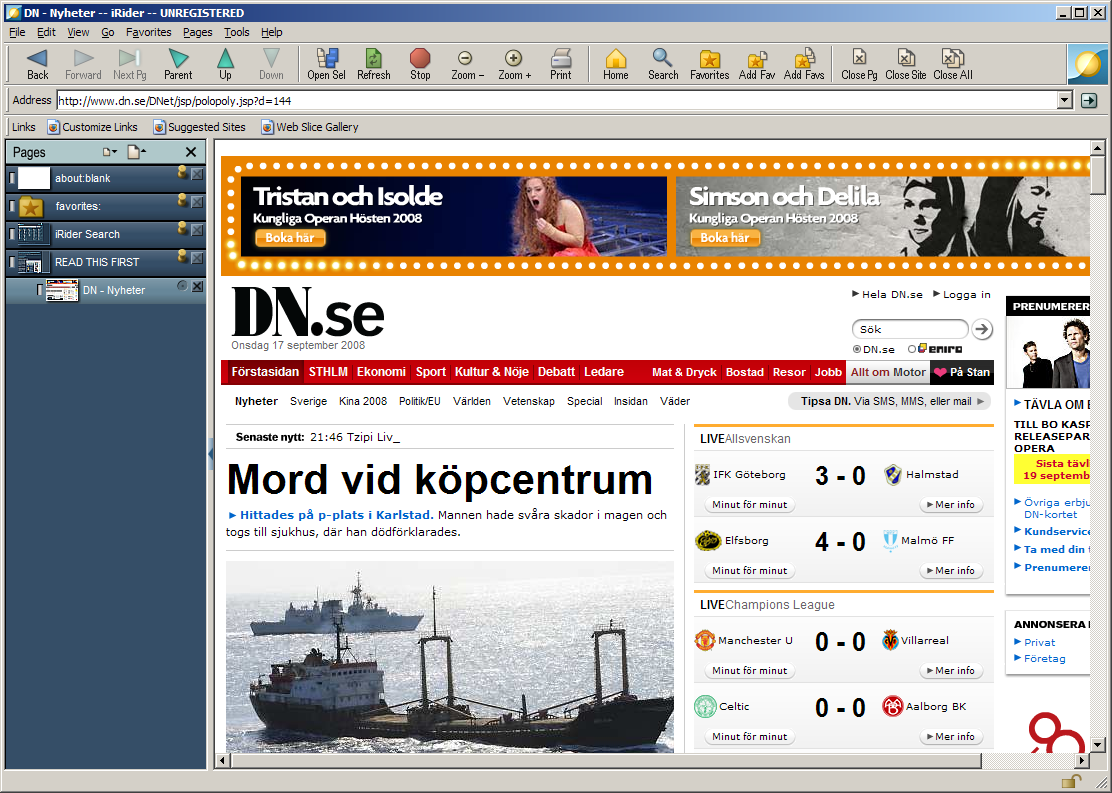Viewport: 1112px width, 793px height.
Task: Go to Parent page icon
Action: pos(178,58)
